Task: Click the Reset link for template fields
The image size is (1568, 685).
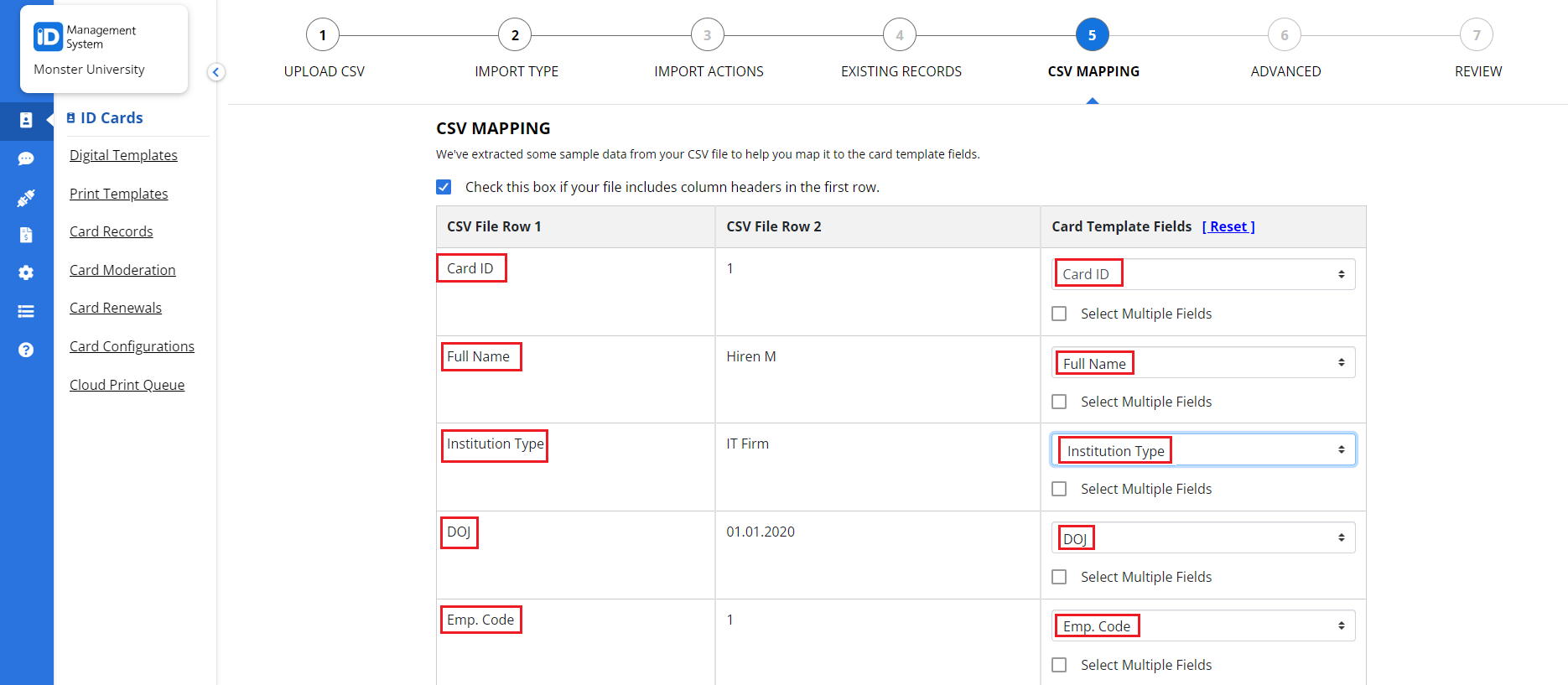Action: pyautogui.click(x=1228, y=226)
